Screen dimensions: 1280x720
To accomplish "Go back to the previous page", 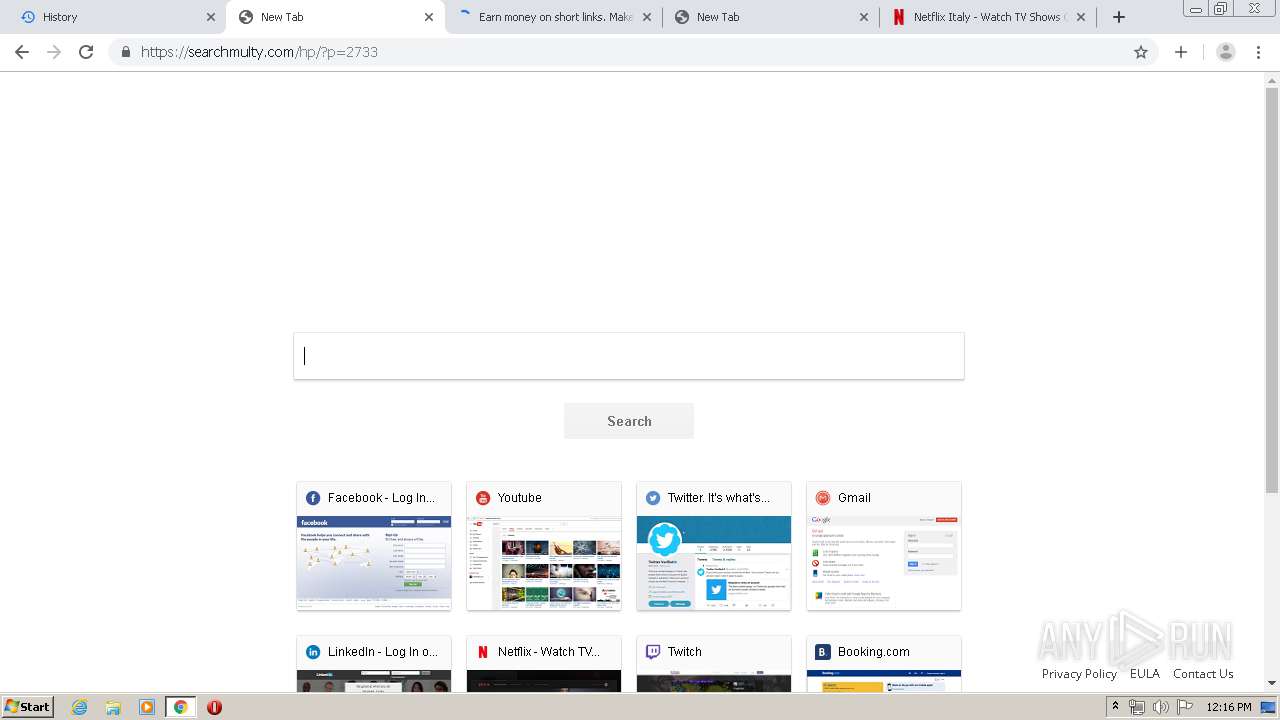I will pyautogui.click(x=22, y=52).
